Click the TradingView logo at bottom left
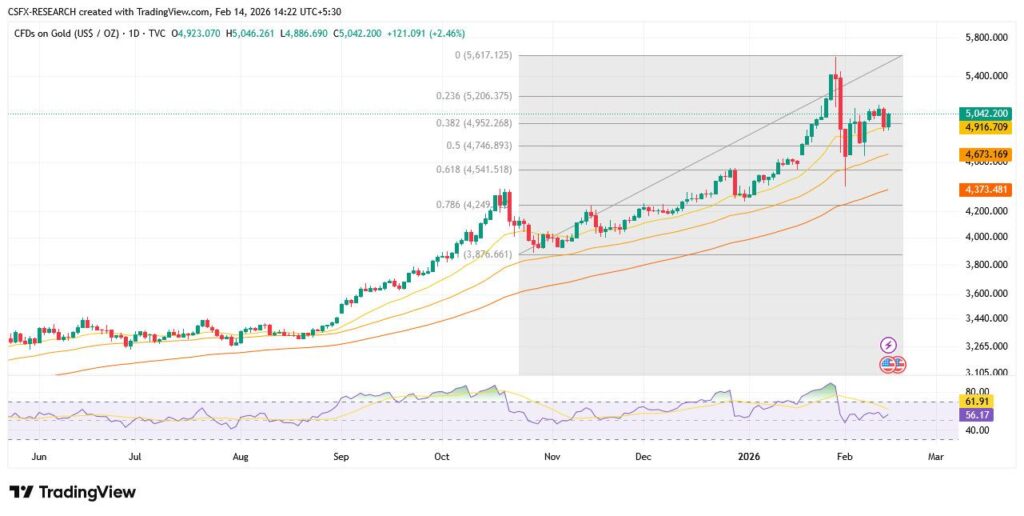This screenshot has width=1024, height=516. pyautogui.click(x=72, y=492)
